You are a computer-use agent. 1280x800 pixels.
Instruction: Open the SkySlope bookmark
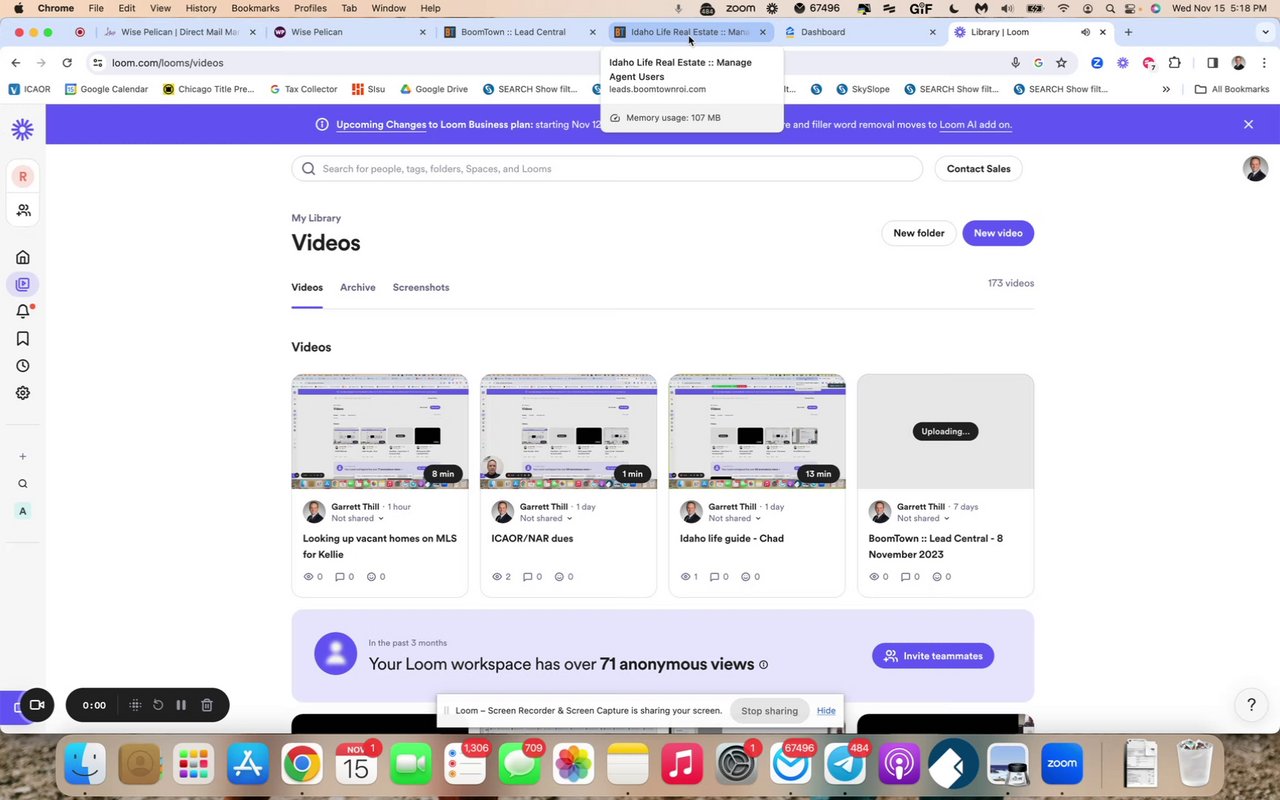[x=861, y=89]
